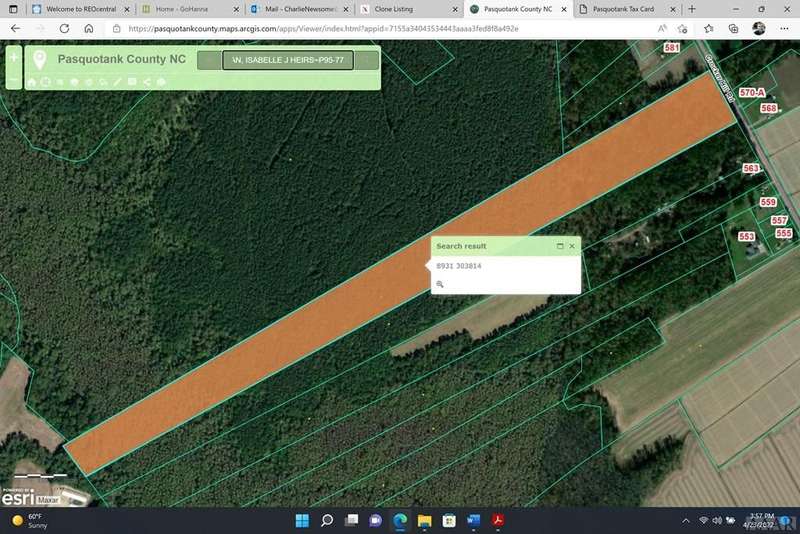Click the Home default extent icon
This screenshot has width=800, height=534.
[x=31, y=82]
